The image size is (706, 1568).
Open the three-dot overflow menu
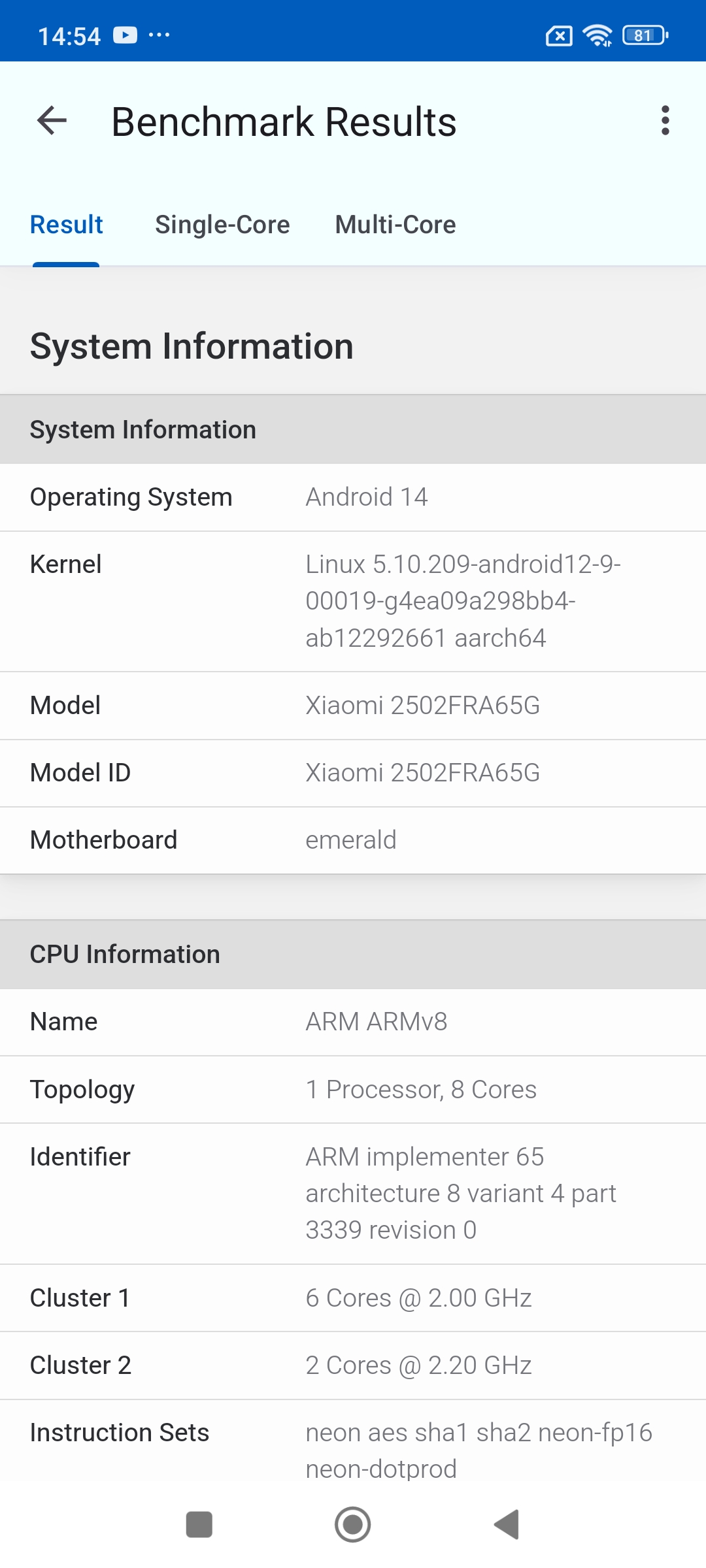tap(665, 121)
